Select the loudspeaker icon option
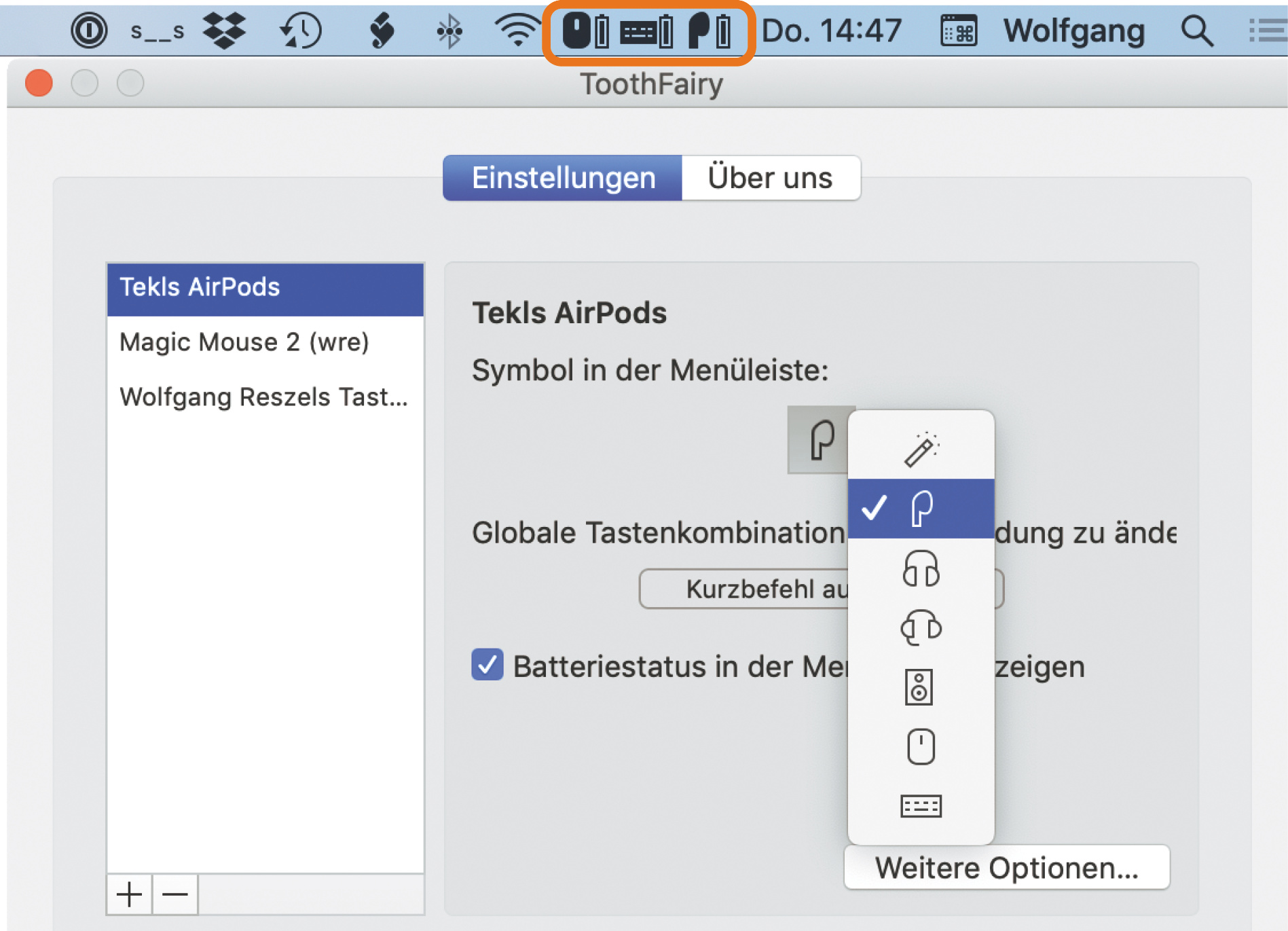The image size is (1288, 931). tap(919, 687)
